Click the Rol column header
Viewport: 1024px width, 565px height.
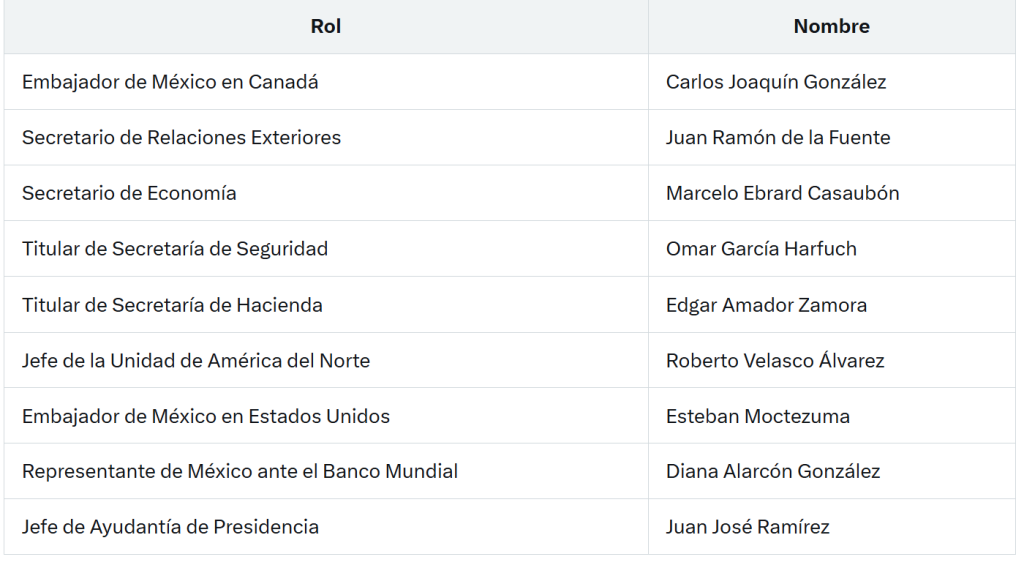pos(326,27)
